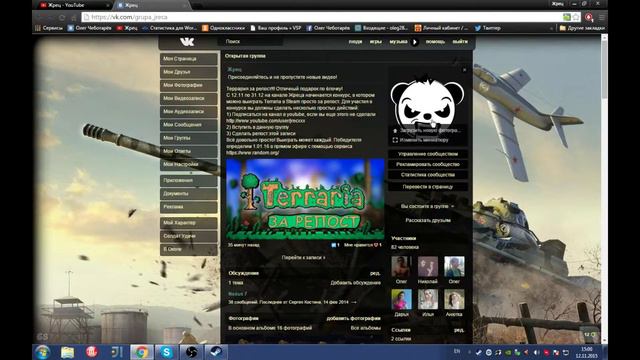Viewport: 640px width, 360px height.
Task: Open люди in the VK header
Action: click(x=355, y=41)
